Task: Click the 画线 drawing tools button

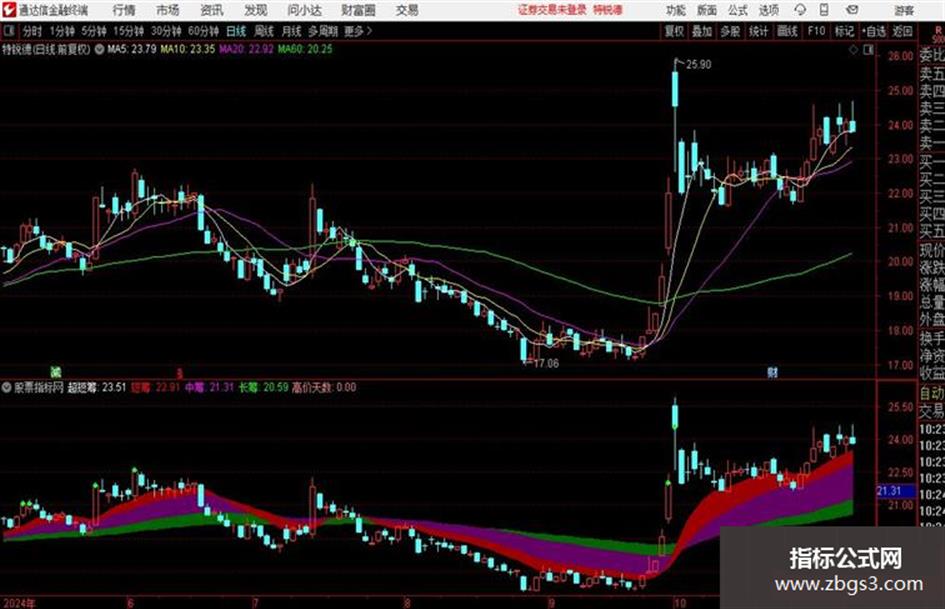Action: (x=787, y=31)
